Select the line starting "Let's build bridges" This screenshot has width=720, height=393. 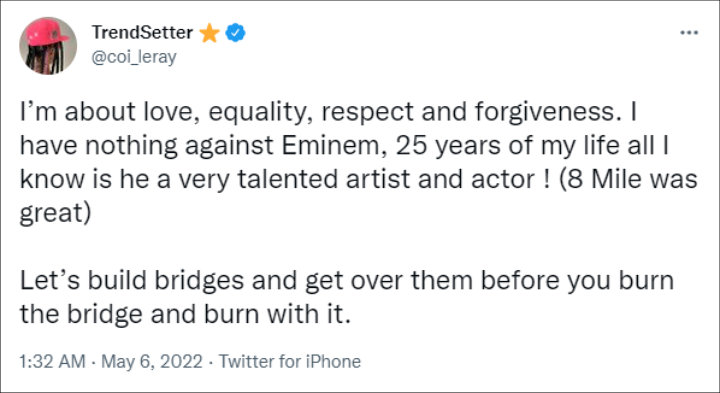pyautogui.click(x=347, y=281)
